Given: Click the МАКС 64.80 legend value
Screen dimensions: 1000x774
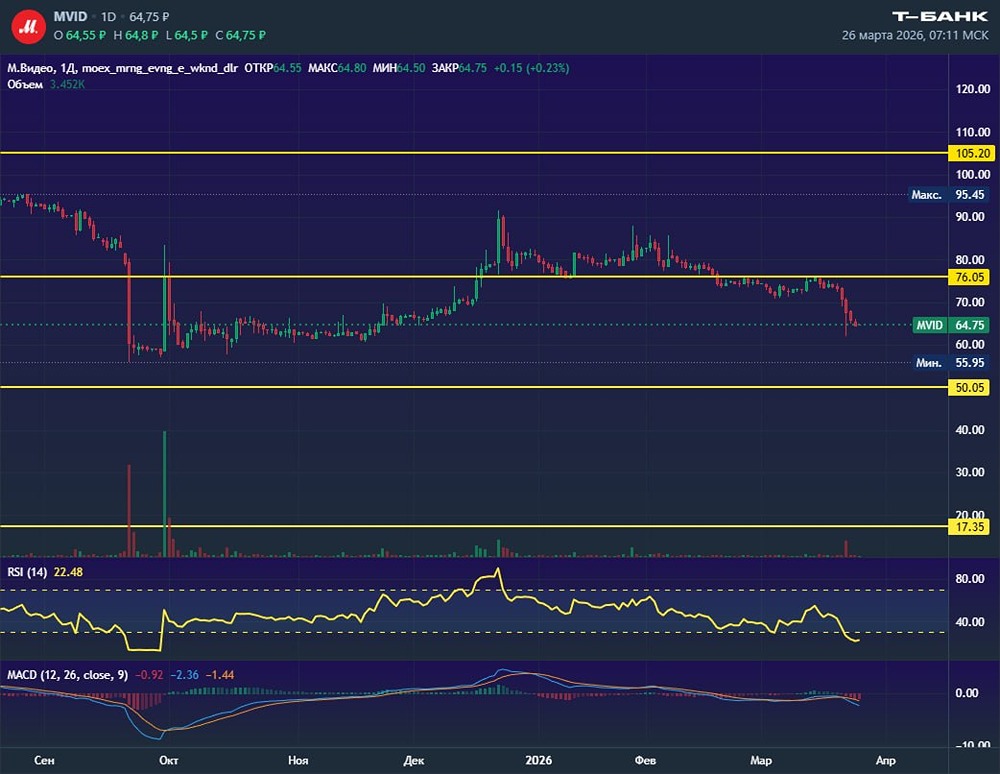Looking at the screenshot, I should [x=337, y=68].
